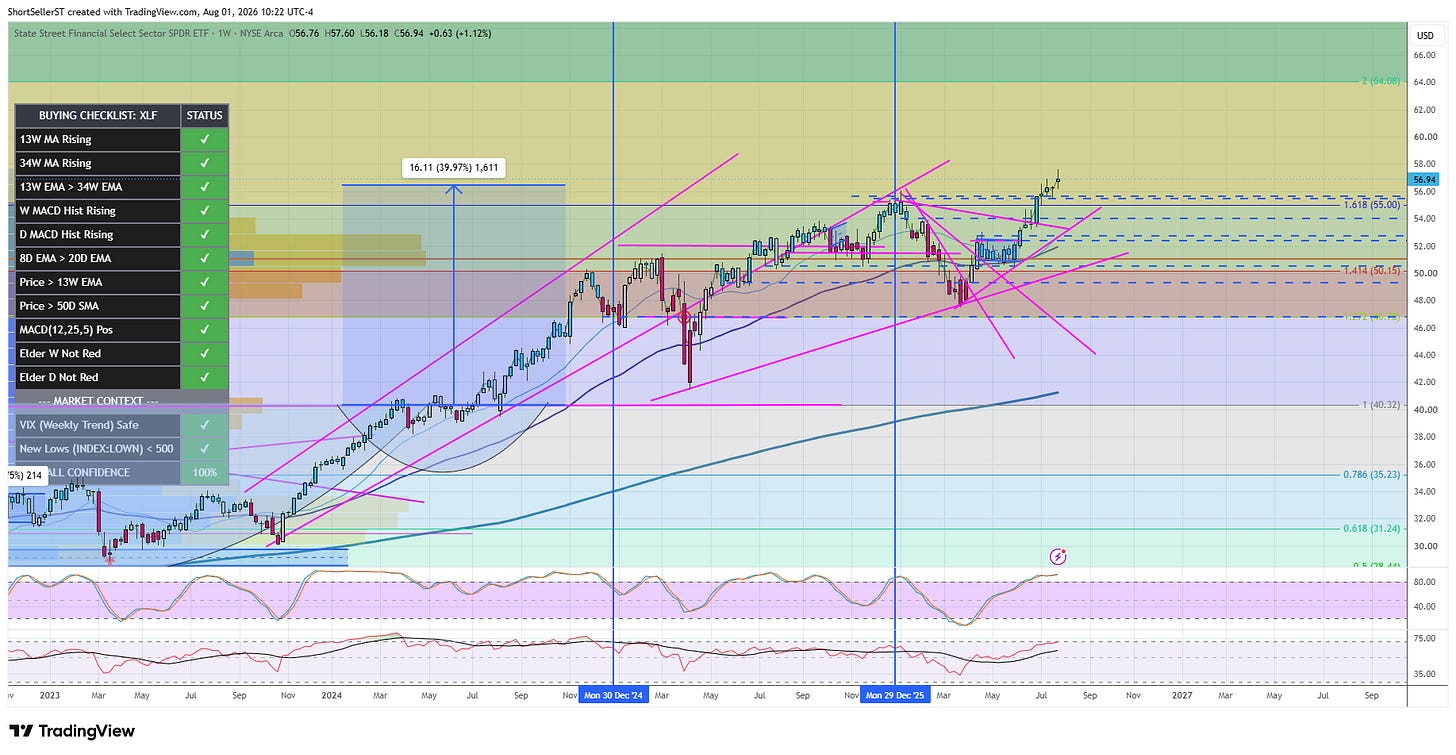
Task: Click the 'Mon 30 Dec '24' date marker
Action: coord(612,694)
